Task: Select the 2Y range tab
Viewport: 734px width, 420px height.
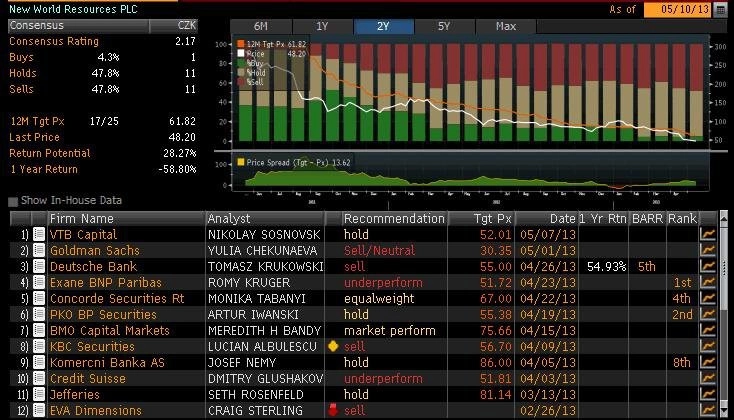Action: pyautogui.click(x=383, y=26)
